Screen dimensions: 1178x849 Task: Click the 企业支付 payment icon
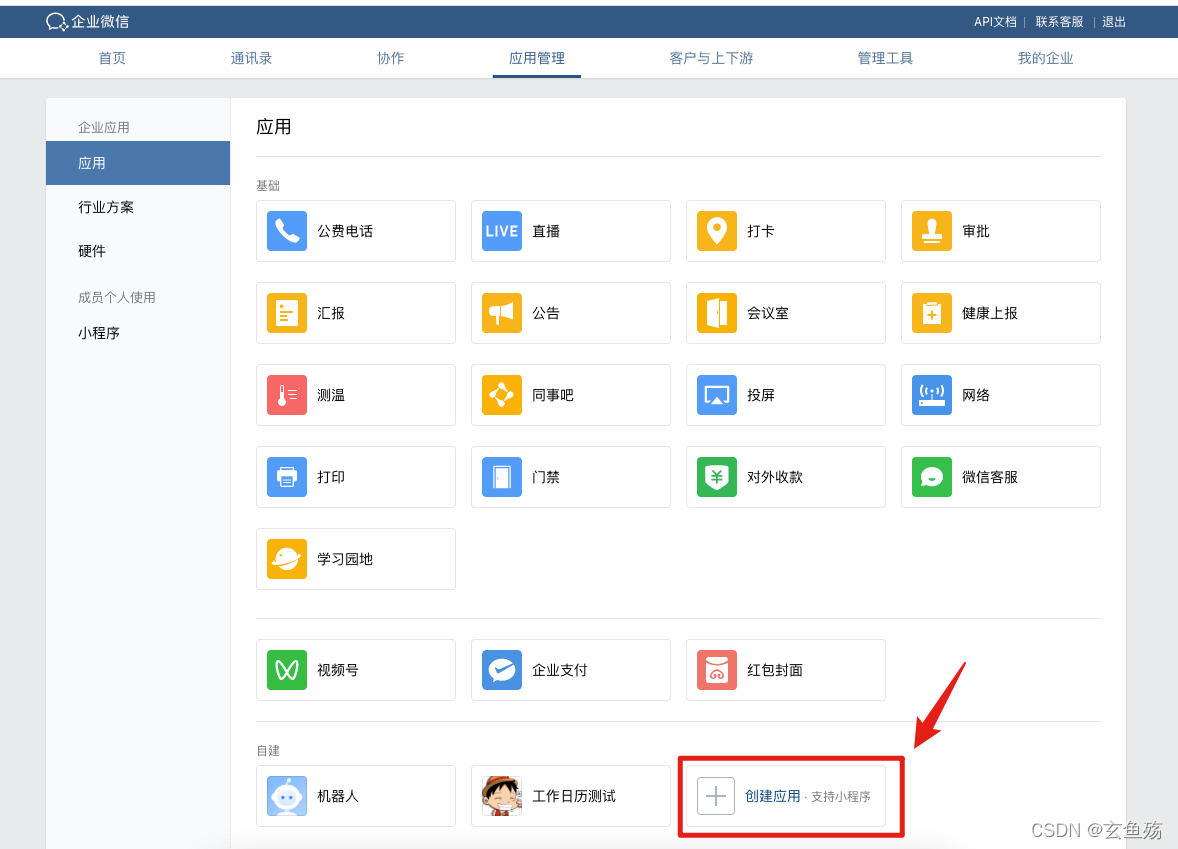501,669
